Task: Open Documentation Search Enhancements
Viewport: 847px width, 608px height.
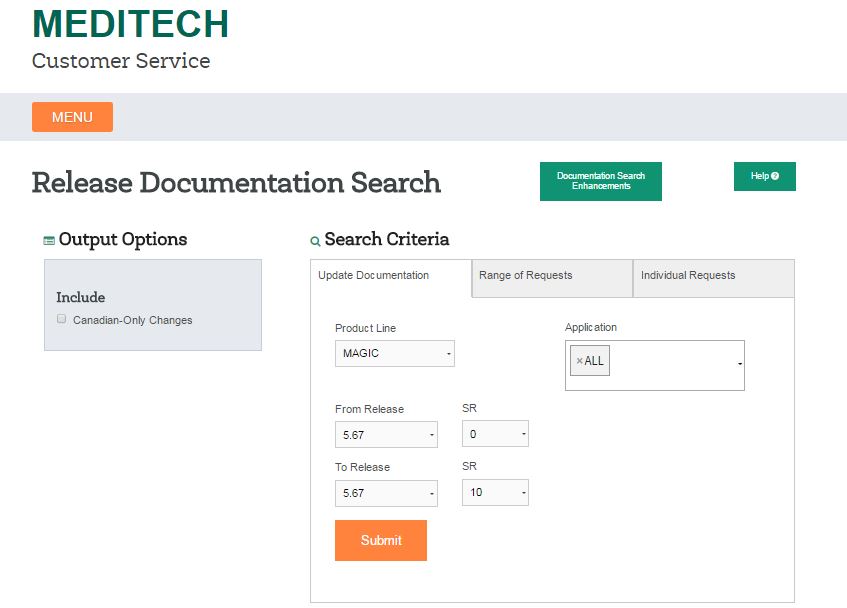Action: 601,181
